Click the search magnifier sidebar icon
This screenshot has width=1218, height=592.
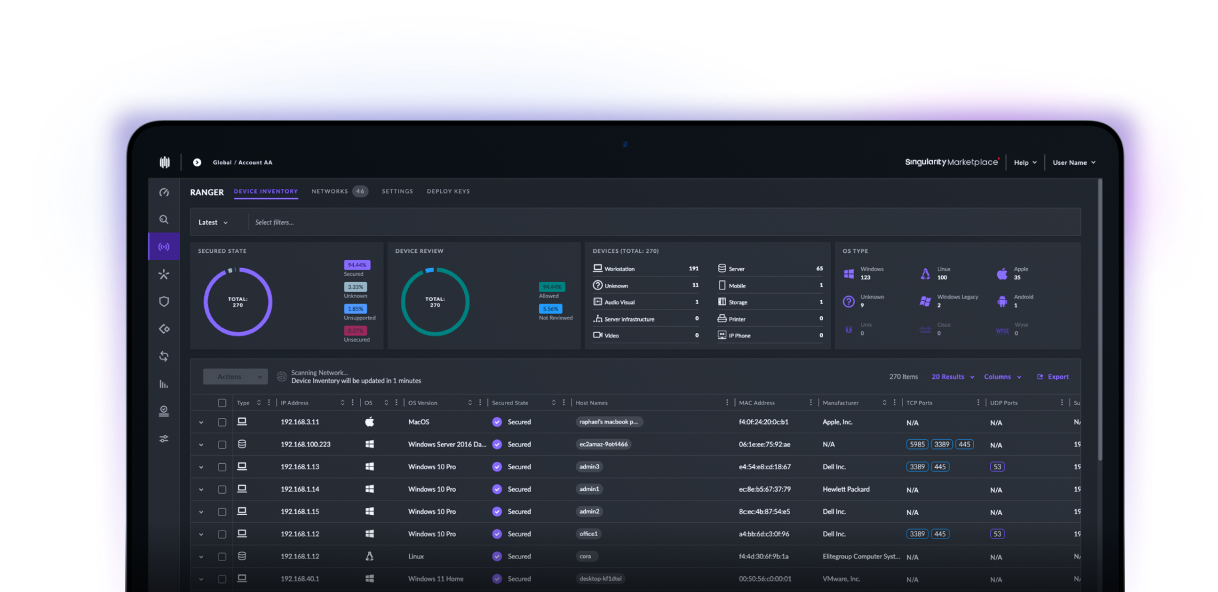(164, 219)
